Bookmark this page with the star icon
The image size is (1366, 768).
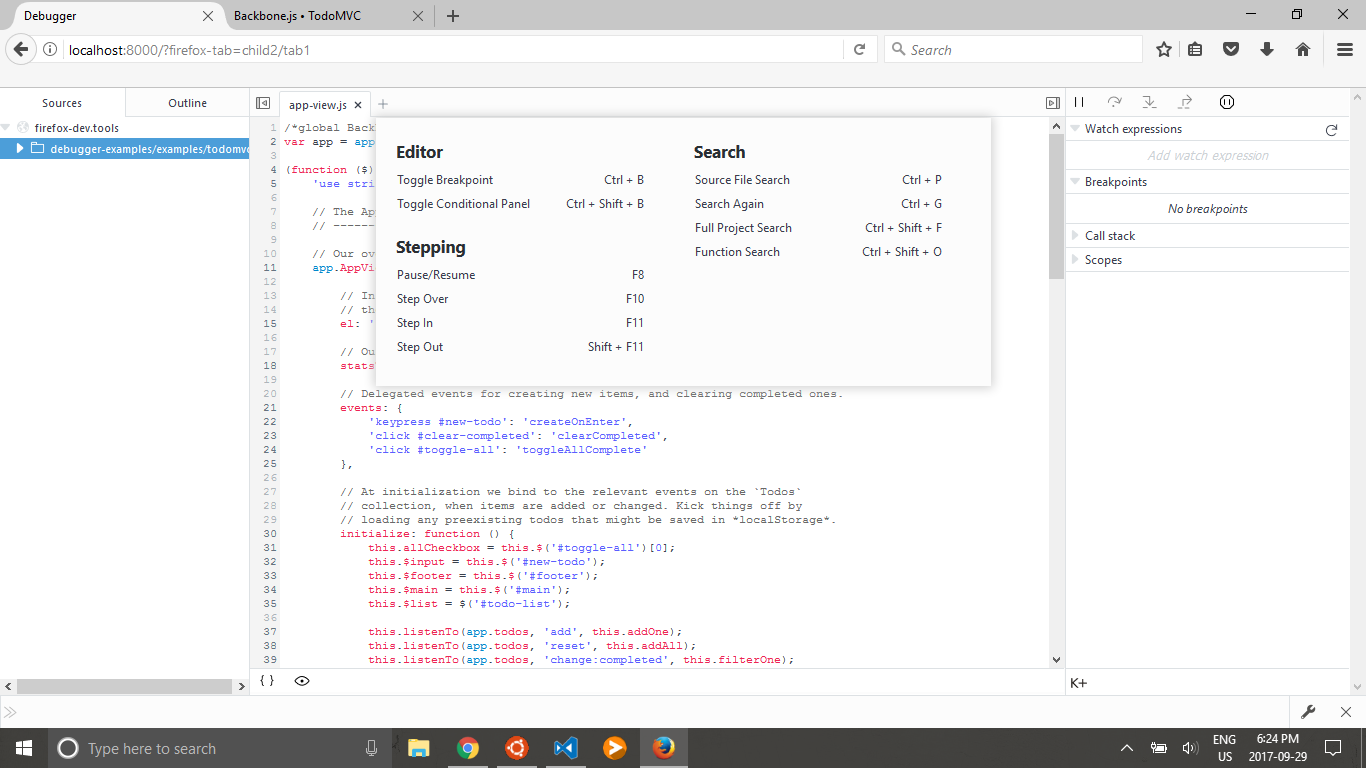1164,49
